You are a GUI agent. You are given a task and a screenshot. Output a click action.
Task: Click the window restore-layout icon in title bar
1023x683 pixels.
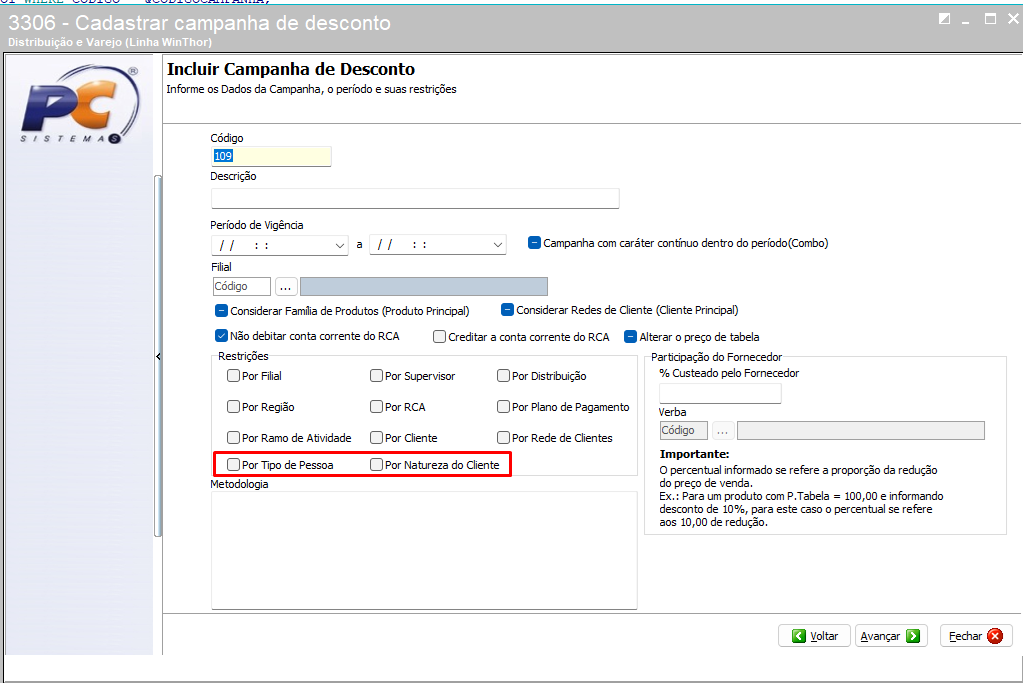(944, 19)
